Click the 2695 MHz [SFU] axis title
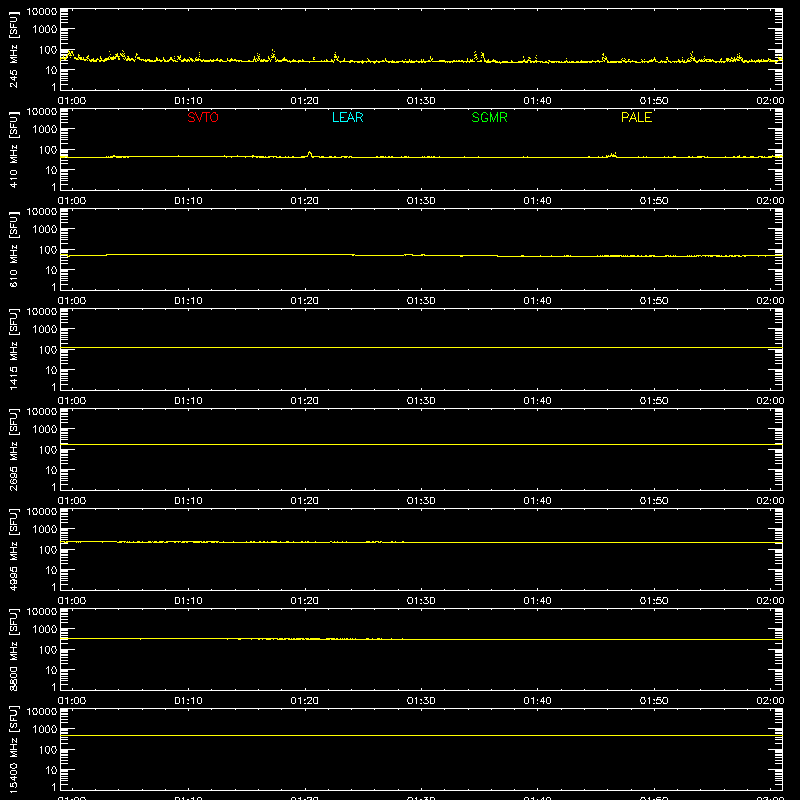Viewport: 800px width, 800px height. pos(14,449)
